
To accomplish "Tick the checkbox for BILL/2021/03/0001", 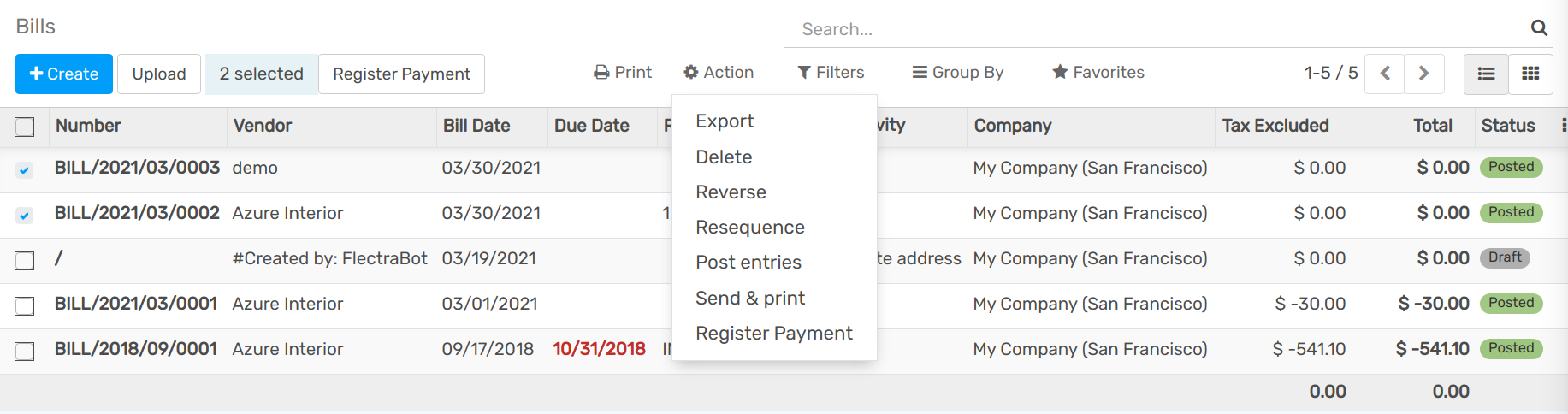I will coord(25,305).
